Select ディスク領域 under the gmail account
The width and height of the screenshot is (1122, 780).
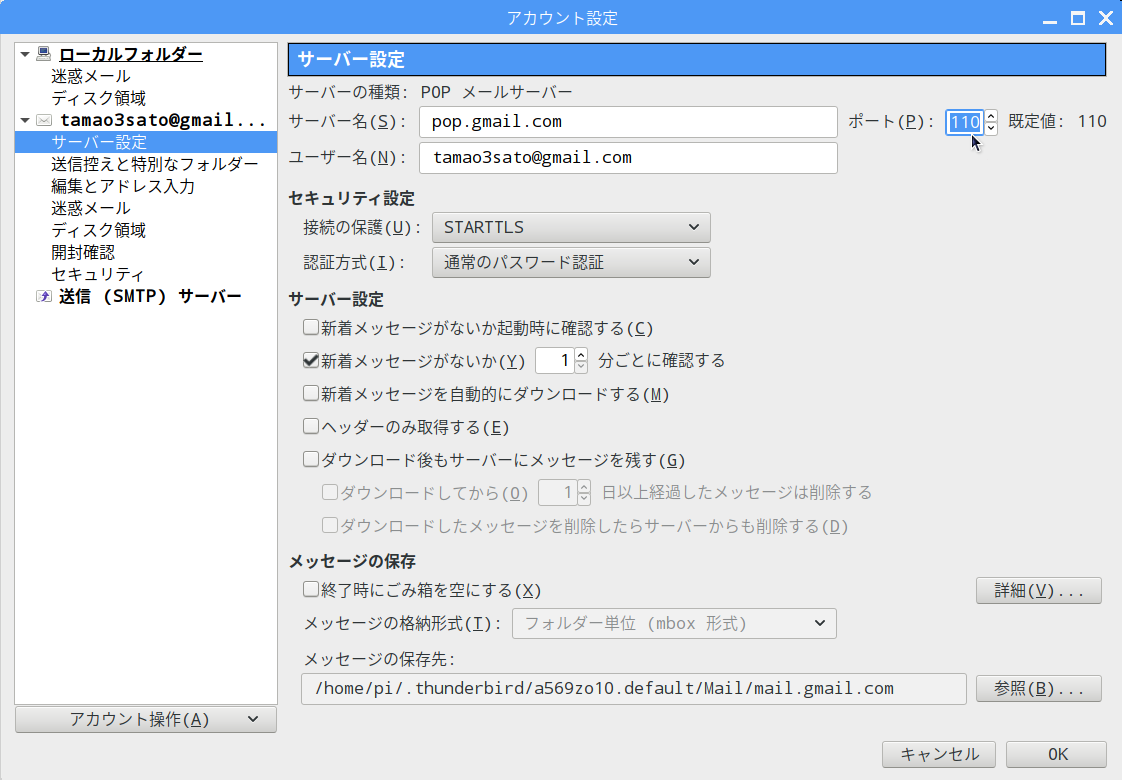point(99,230)
